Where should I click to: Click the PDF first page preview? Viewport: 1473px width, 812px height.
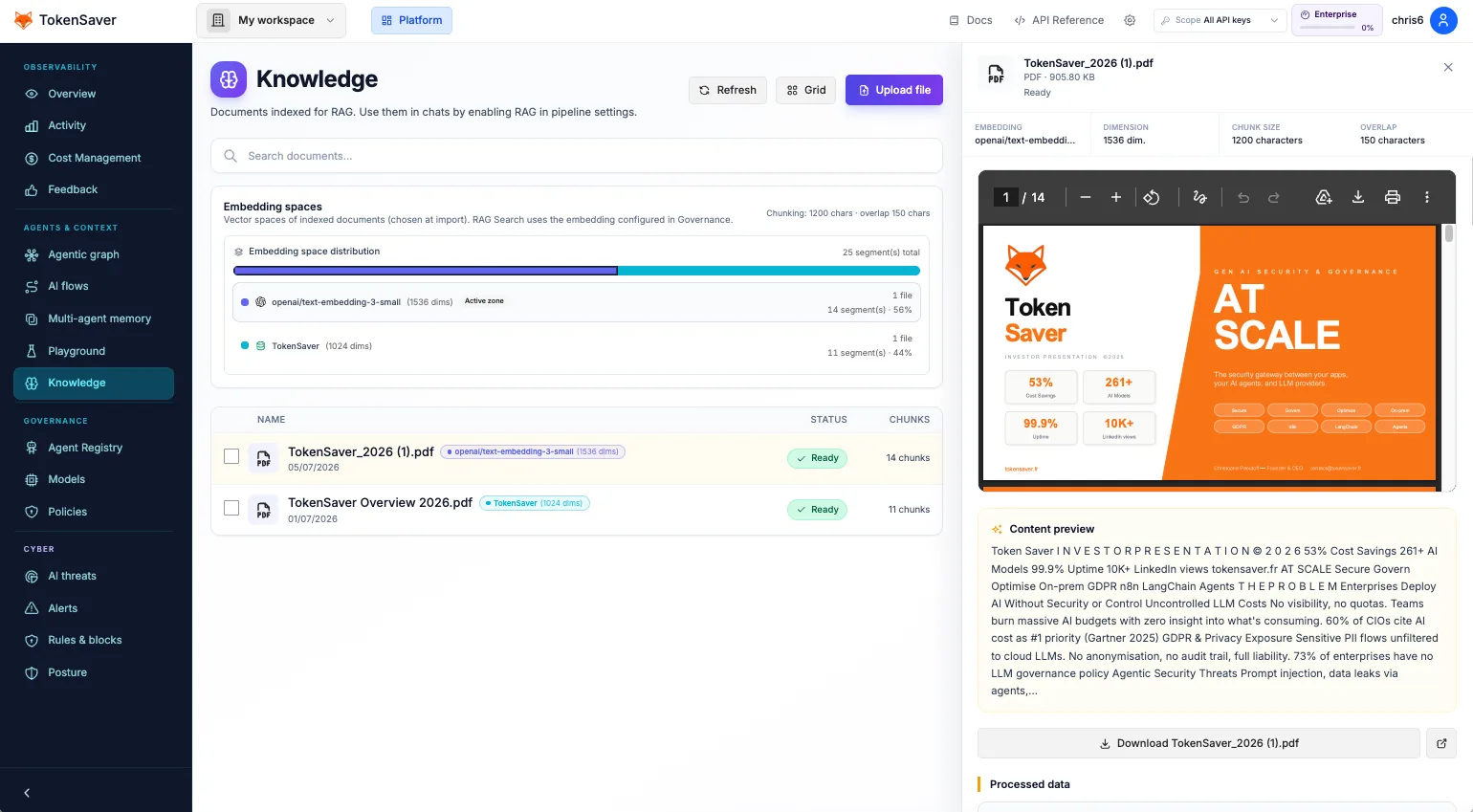pos(1210,353)
